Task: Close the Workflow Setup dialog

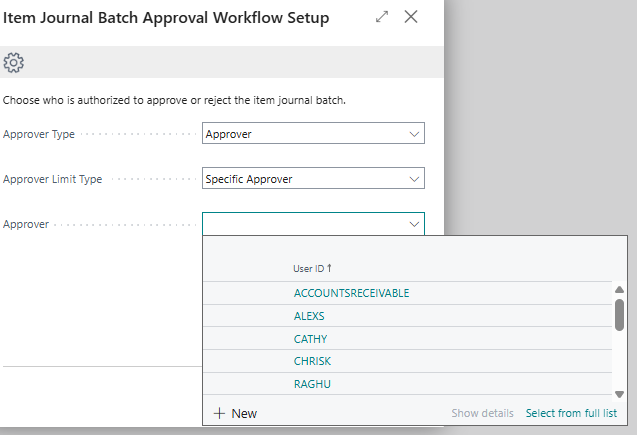Action: click(411, 18)
